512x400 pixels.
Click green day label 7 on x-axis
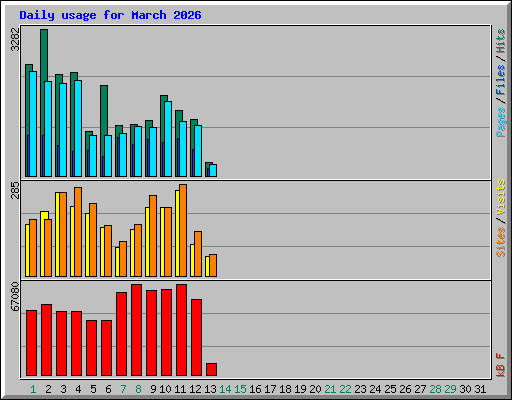click(123, 389)
